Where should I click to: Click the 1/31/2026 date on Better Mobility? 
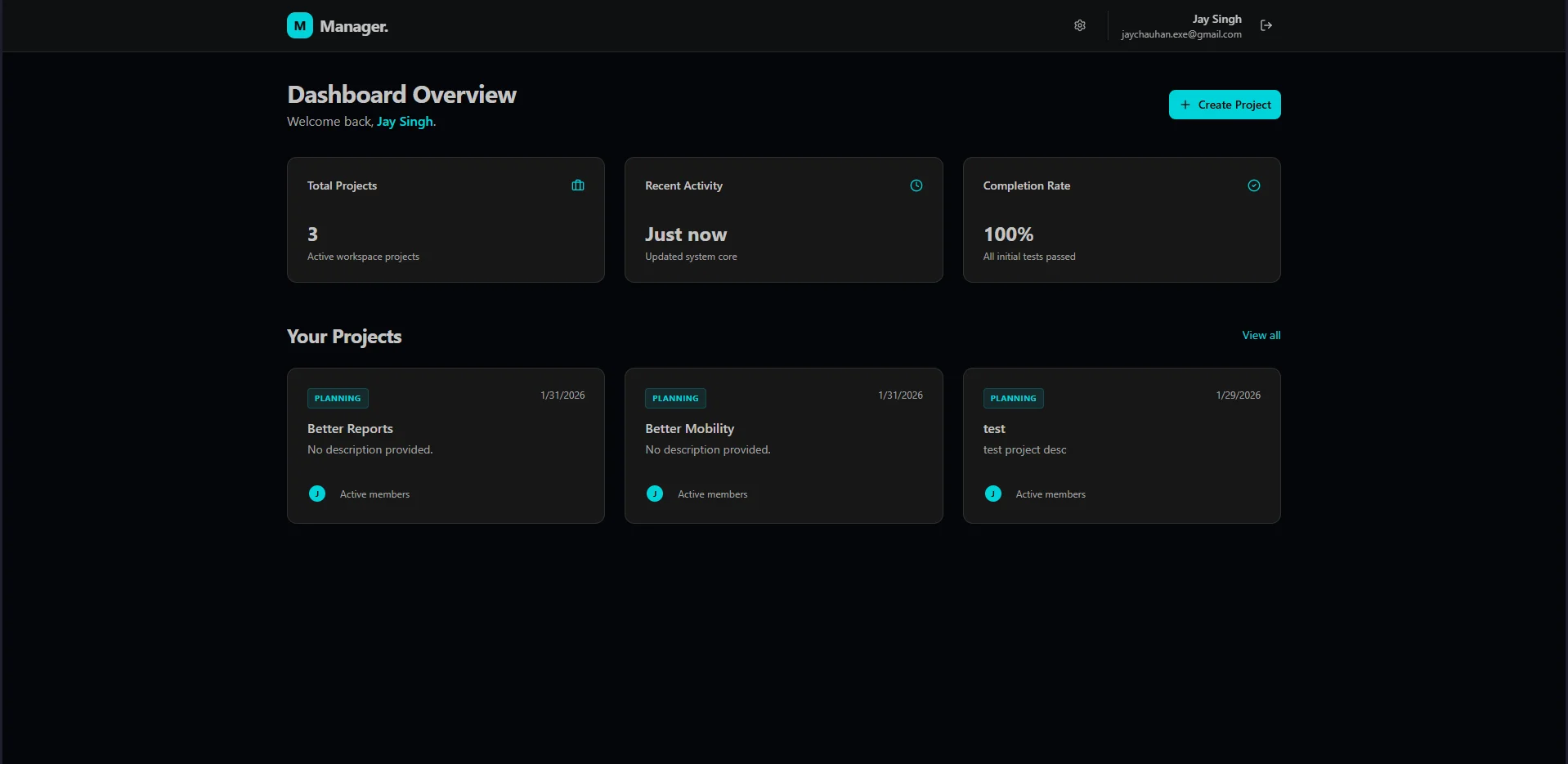(x=900, y=395)
